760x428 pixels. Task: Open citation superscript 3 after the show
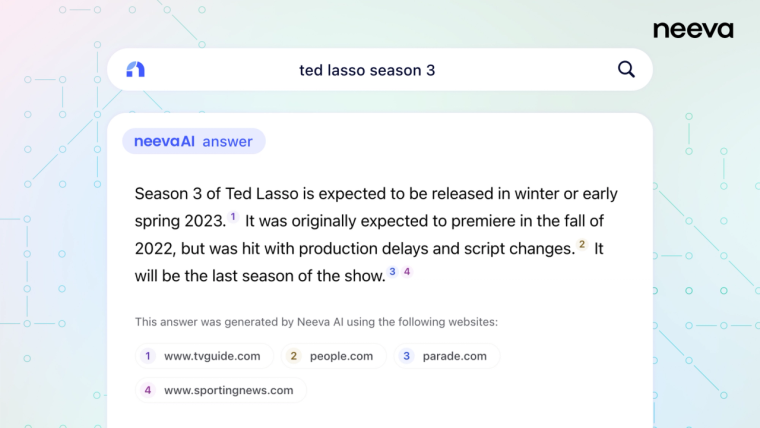393,271
